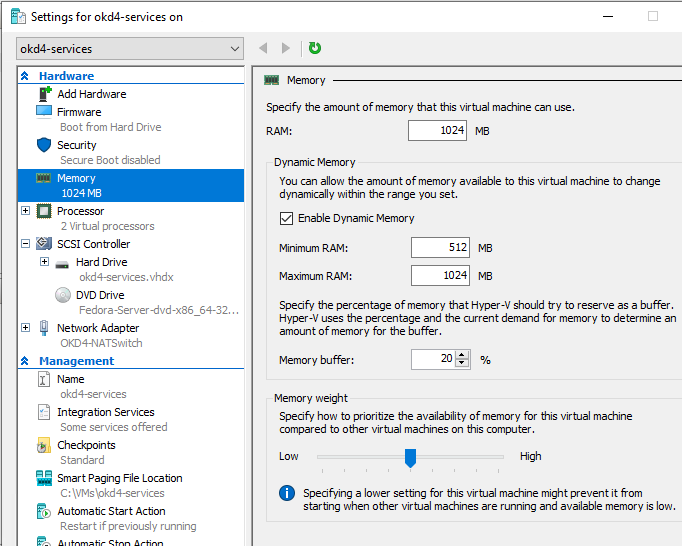Viewport: 682px width, 546px height.
Task: Select the Firmware settings item
Action: point(79,112)
